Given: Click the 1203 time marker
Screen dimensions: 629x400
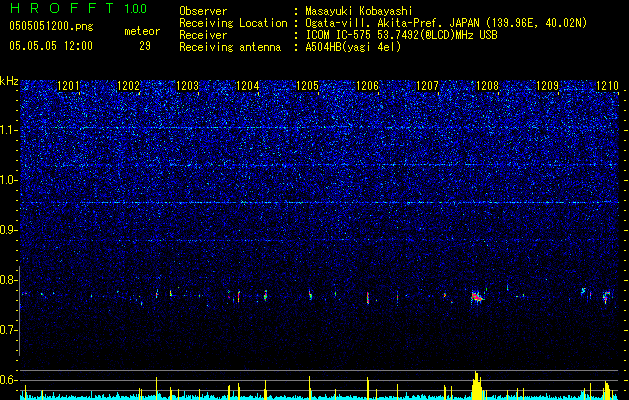Looking at the screenshot, I should (x=188, y=86).
